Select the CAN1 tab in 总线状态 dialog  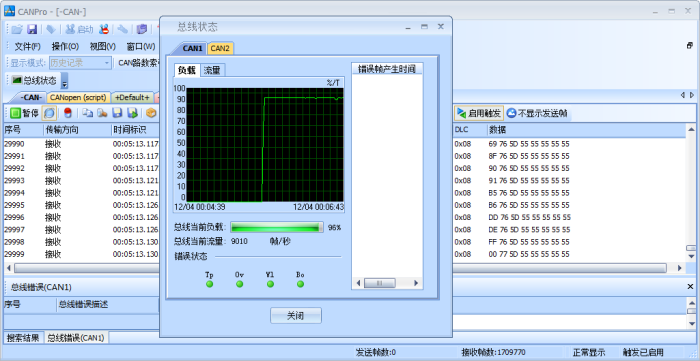tap(193, 48)
